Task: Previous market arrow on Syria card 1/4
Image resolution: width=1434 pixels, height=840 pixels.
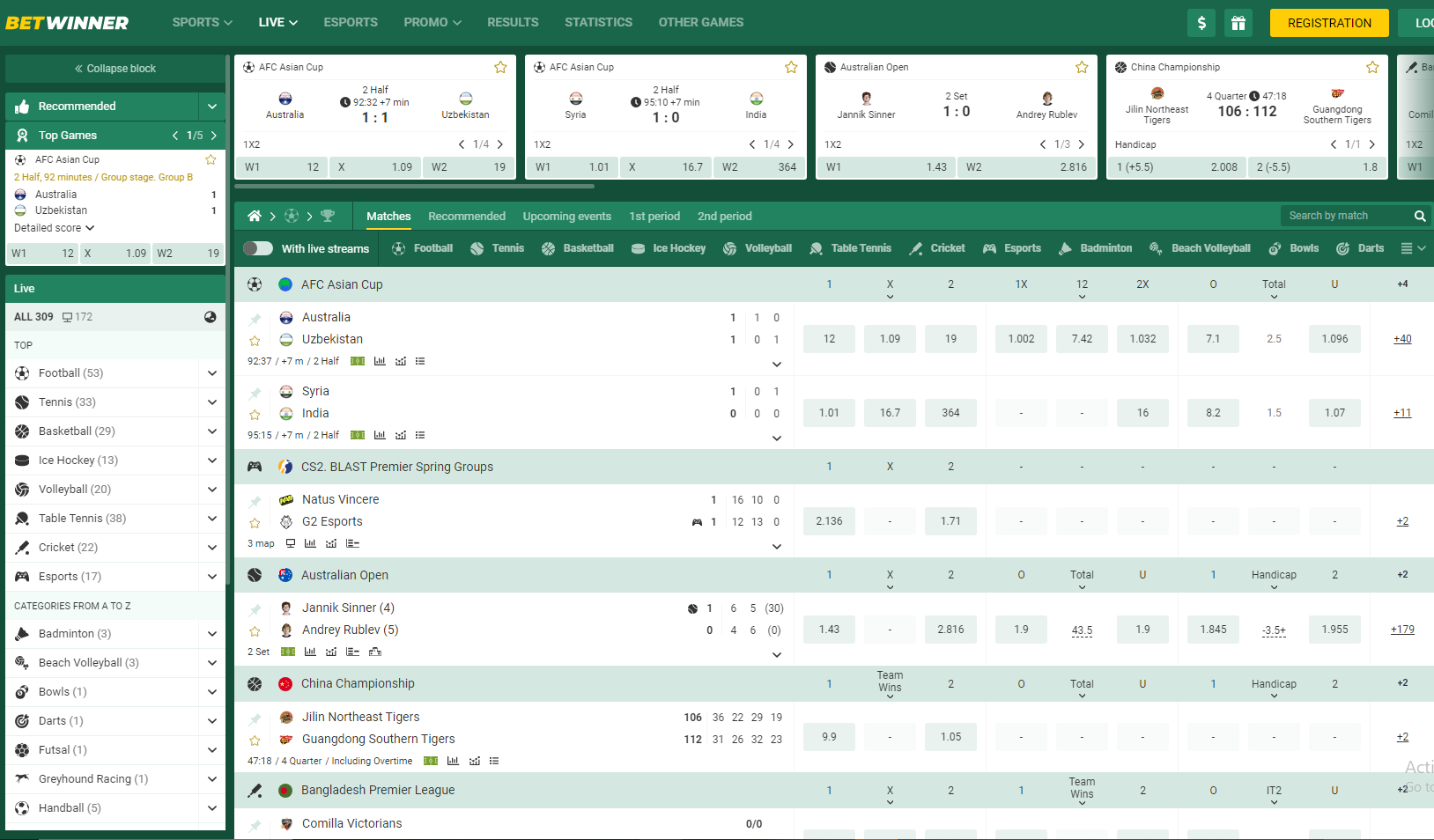Action: pos(752,144)
